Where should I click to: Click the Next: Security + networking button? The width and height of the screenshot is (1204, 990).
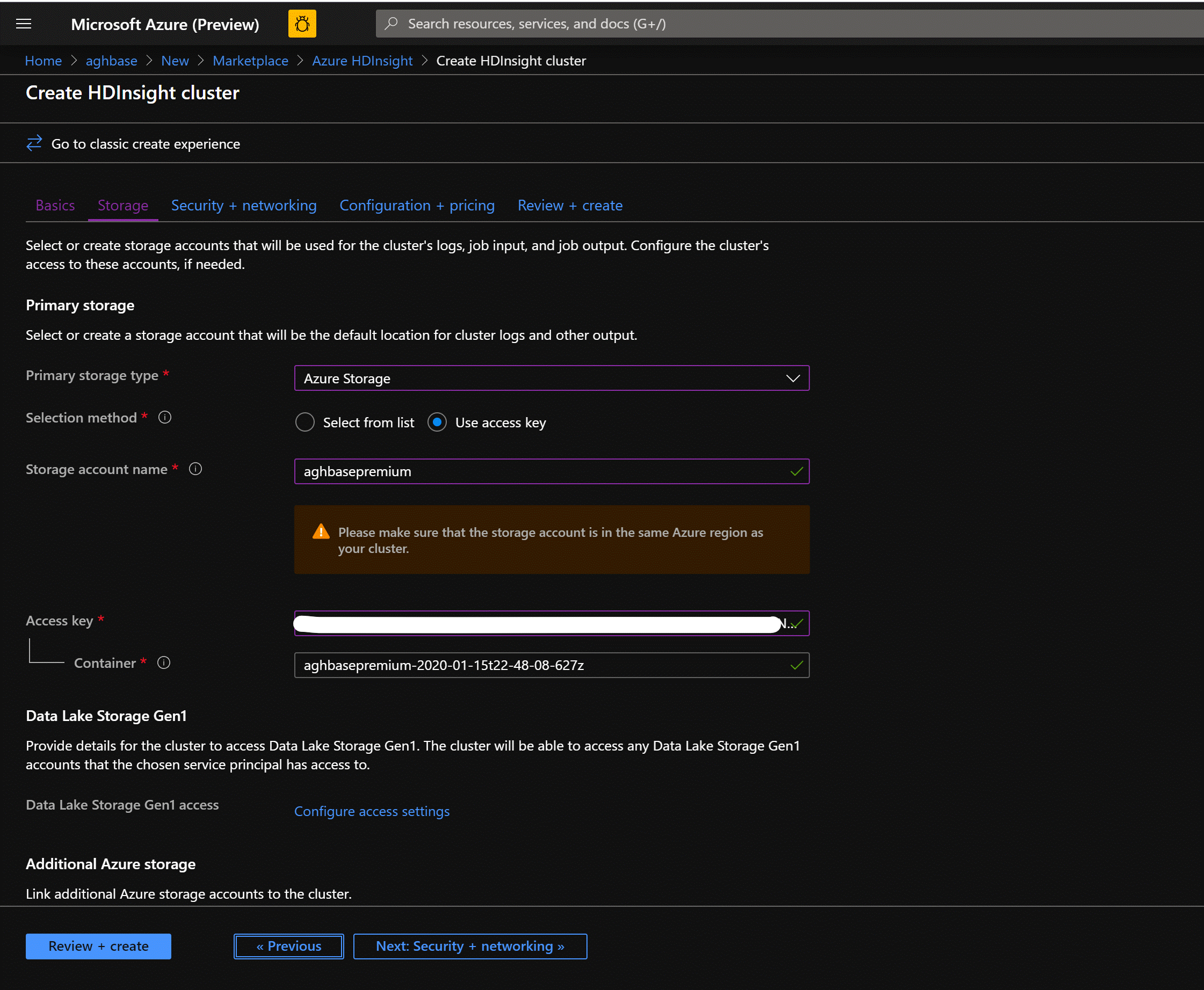click(x=469, y=945)
